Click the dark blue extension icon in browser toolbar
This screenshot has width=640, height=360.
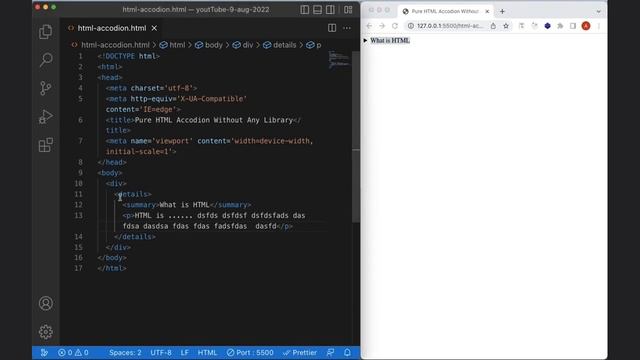547,26
